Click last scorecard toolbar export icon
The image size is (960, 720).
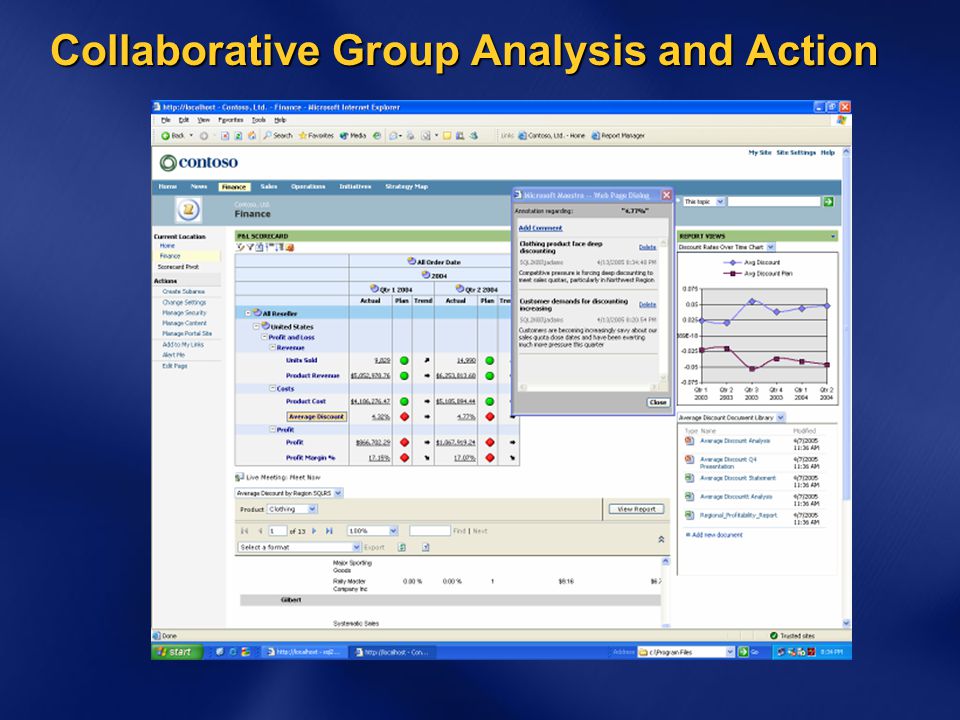[290, 247]
